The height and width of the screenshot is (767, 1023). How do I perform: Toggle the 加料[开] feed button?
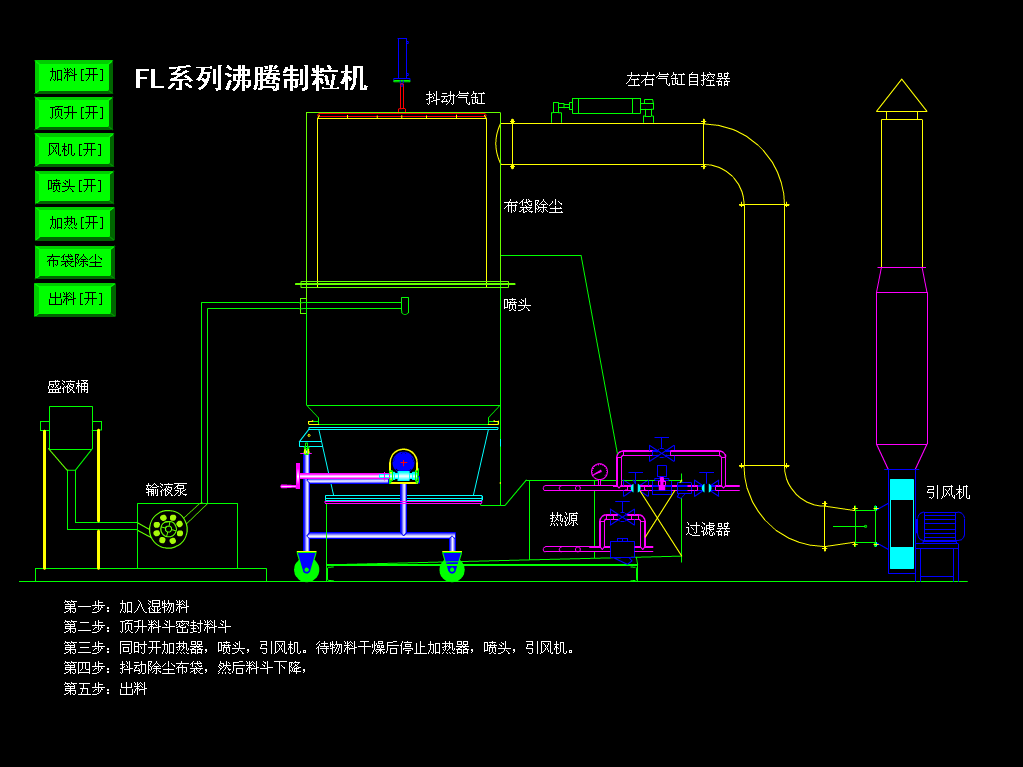[75, 76]
